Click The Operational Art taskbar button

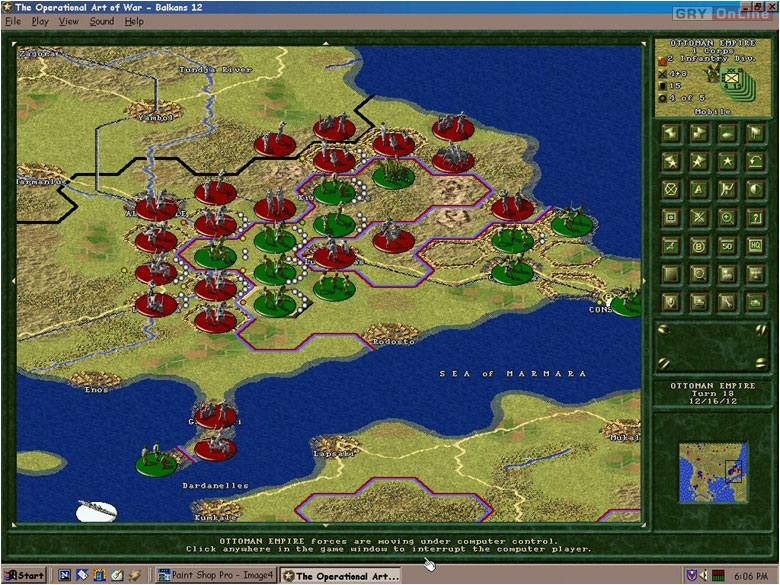click(341, 576)
